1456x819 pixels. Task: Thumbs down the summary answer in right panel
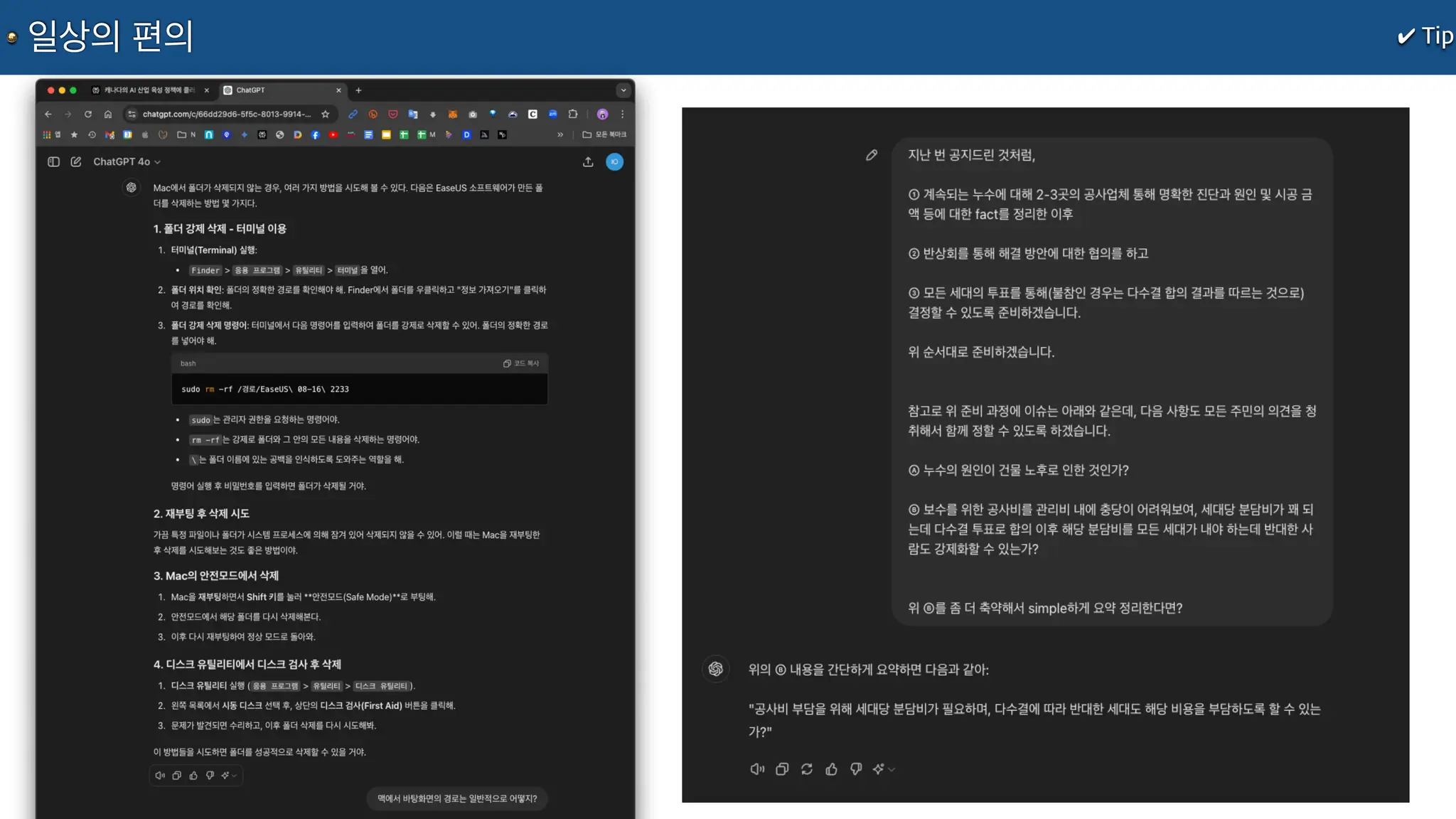click(856, 769)
